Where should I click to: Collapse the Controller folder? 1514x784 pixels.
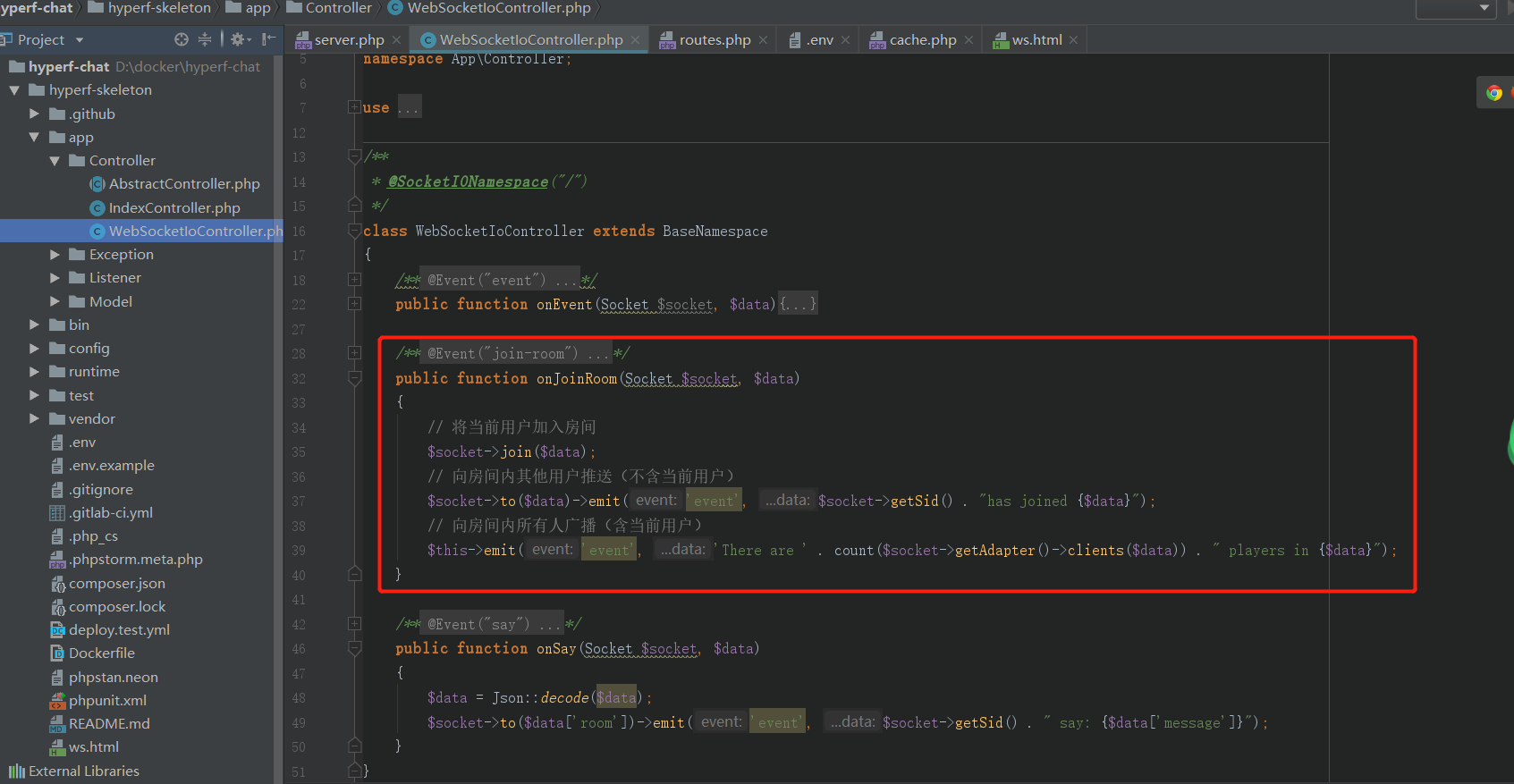click(55, 161)
